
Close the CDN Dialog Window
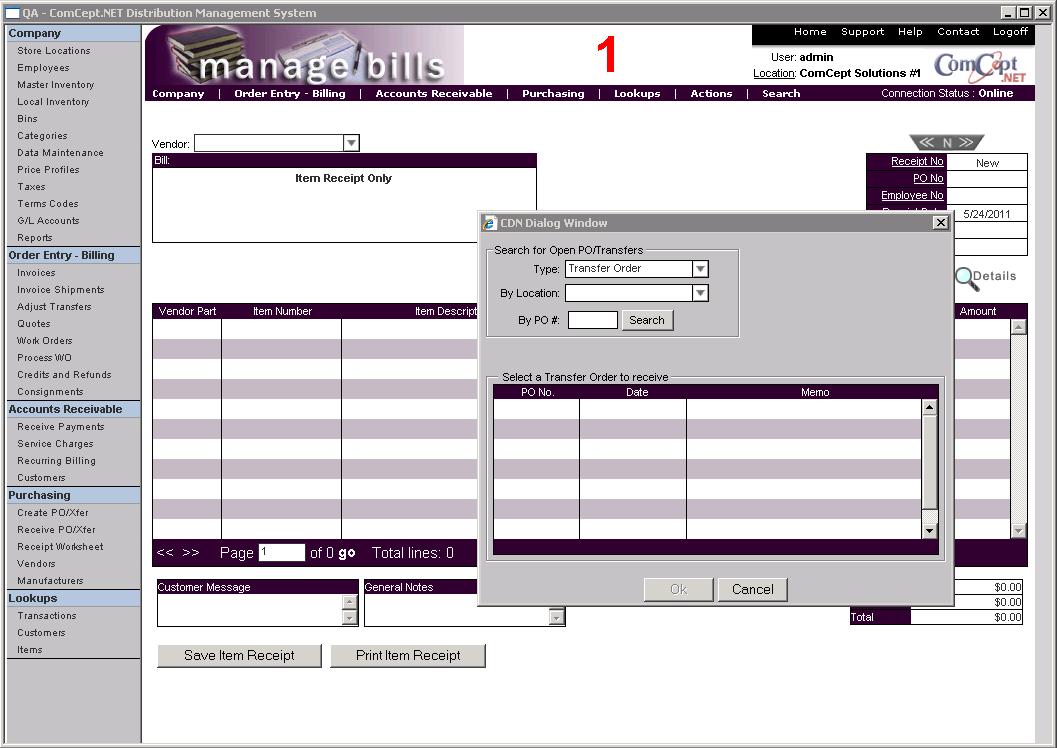point(940,223)
